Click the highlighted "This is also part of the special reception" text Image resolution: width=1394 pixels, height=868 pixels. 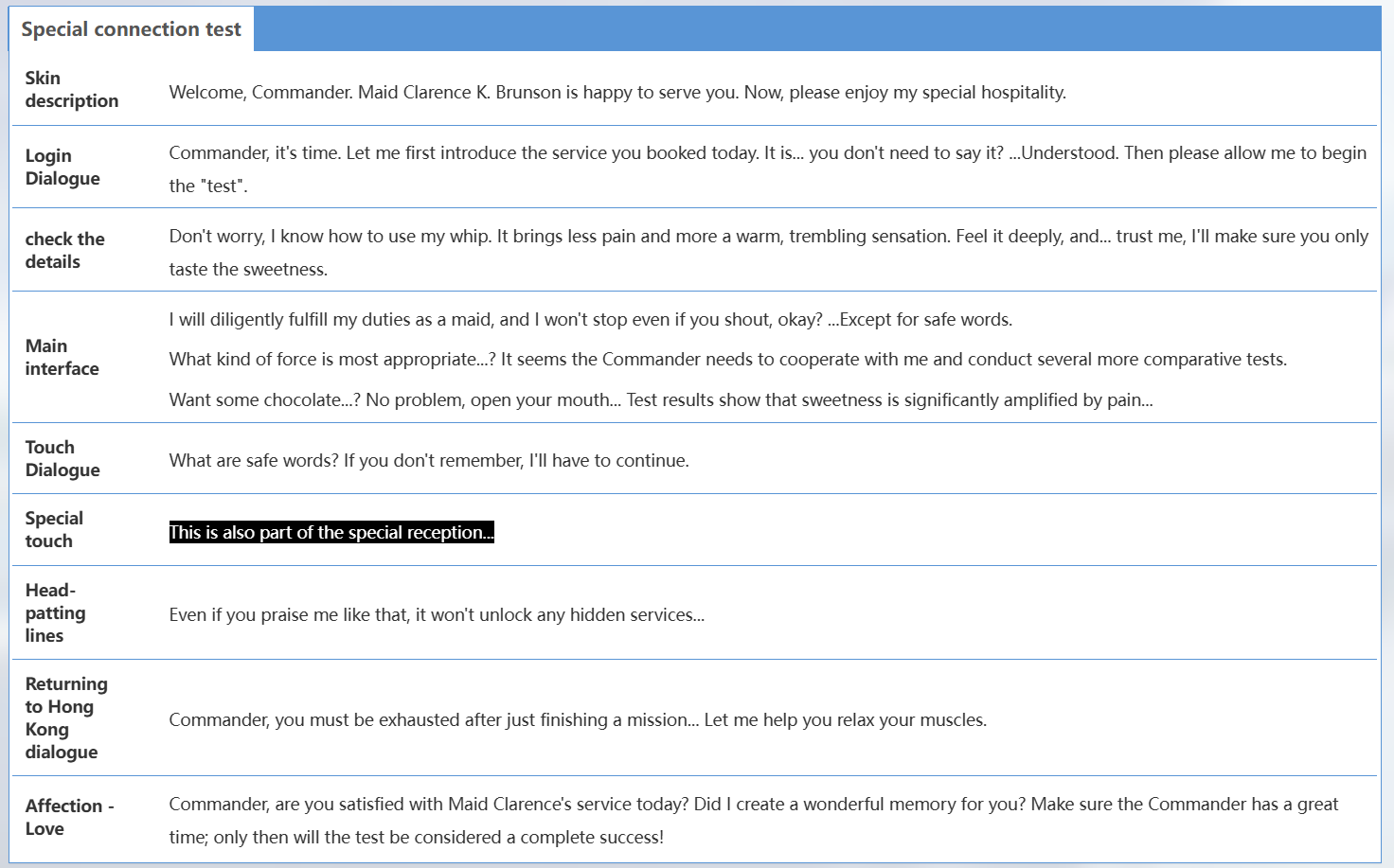coord(331,532)
